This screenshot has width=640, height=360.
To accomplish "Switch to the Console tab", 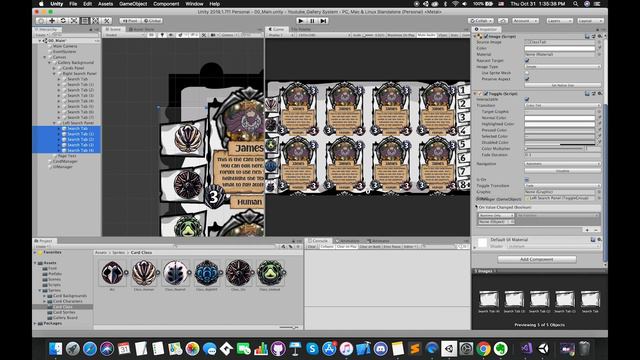I will (318, 241).
